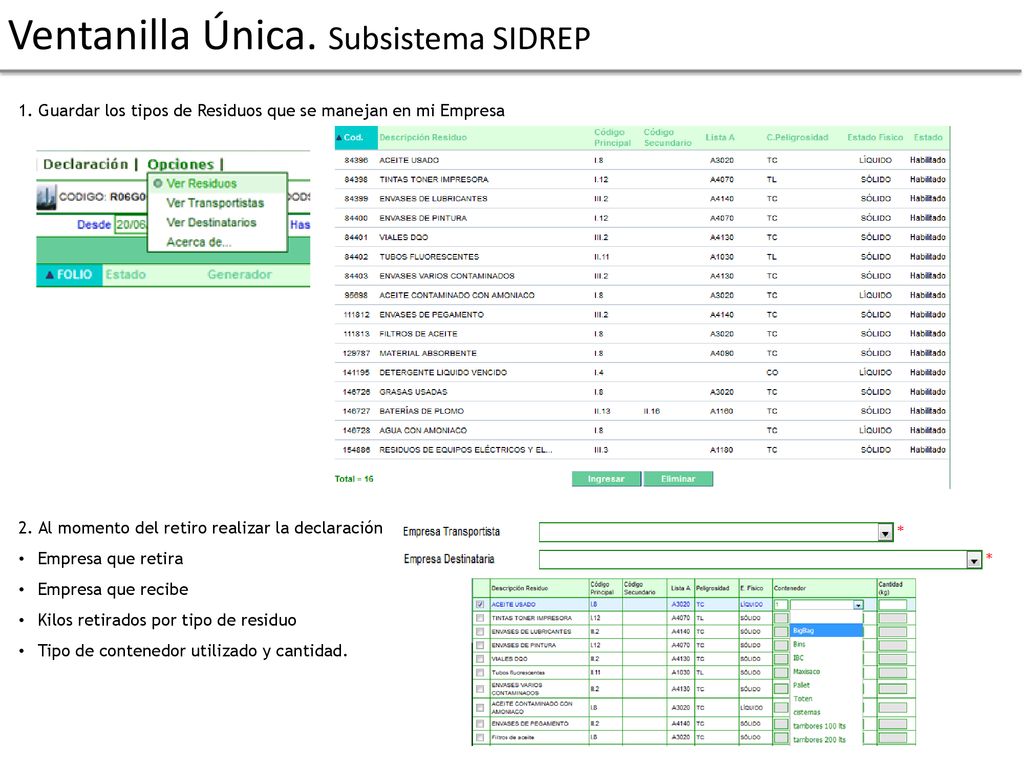Uncheck the ACEITE USADO declaration checkbox
This screenshot has width=1024, height=768.
pos(480,605)
